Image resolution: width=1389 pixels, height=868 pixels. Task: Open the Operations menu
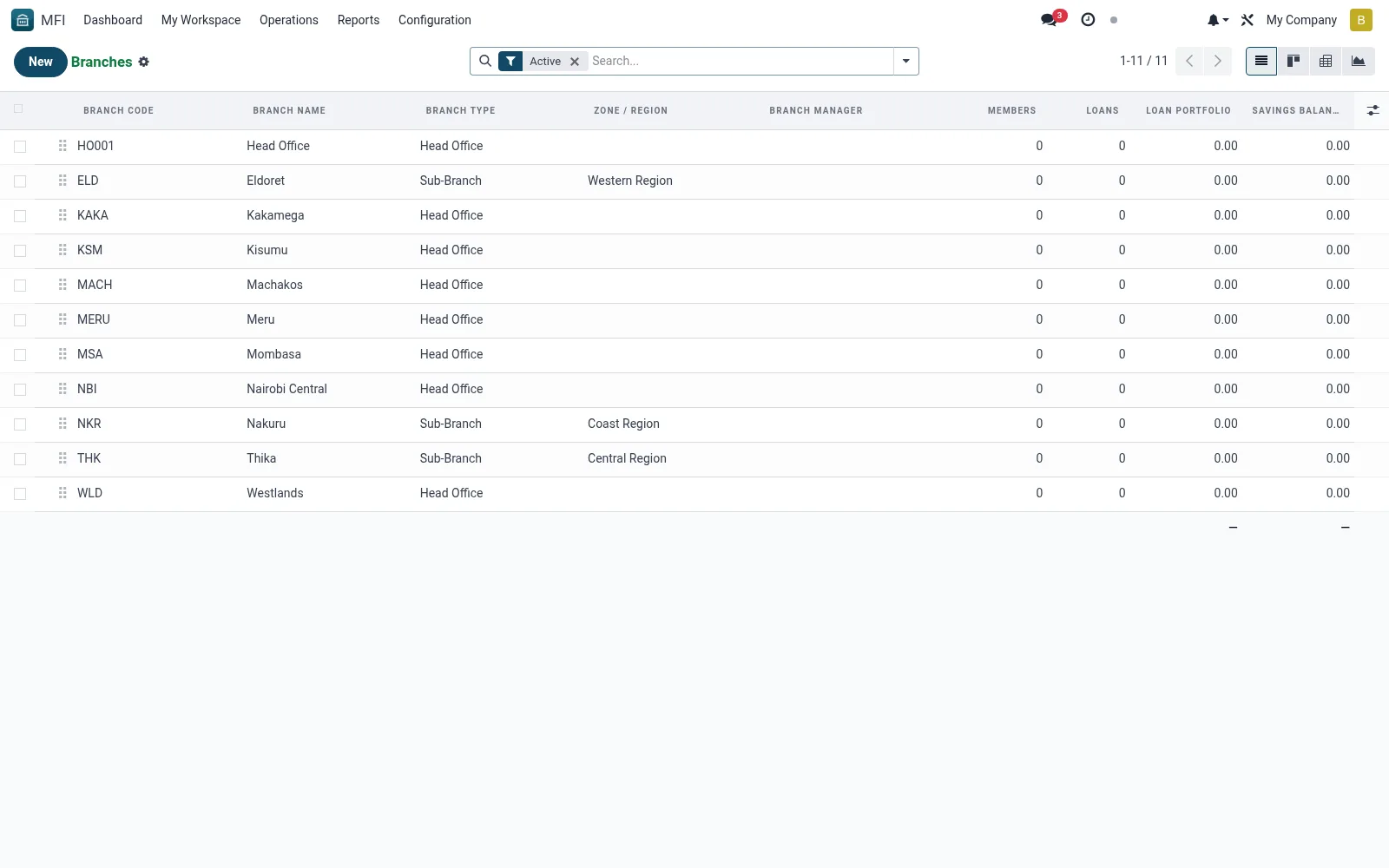tap(289, 20)
